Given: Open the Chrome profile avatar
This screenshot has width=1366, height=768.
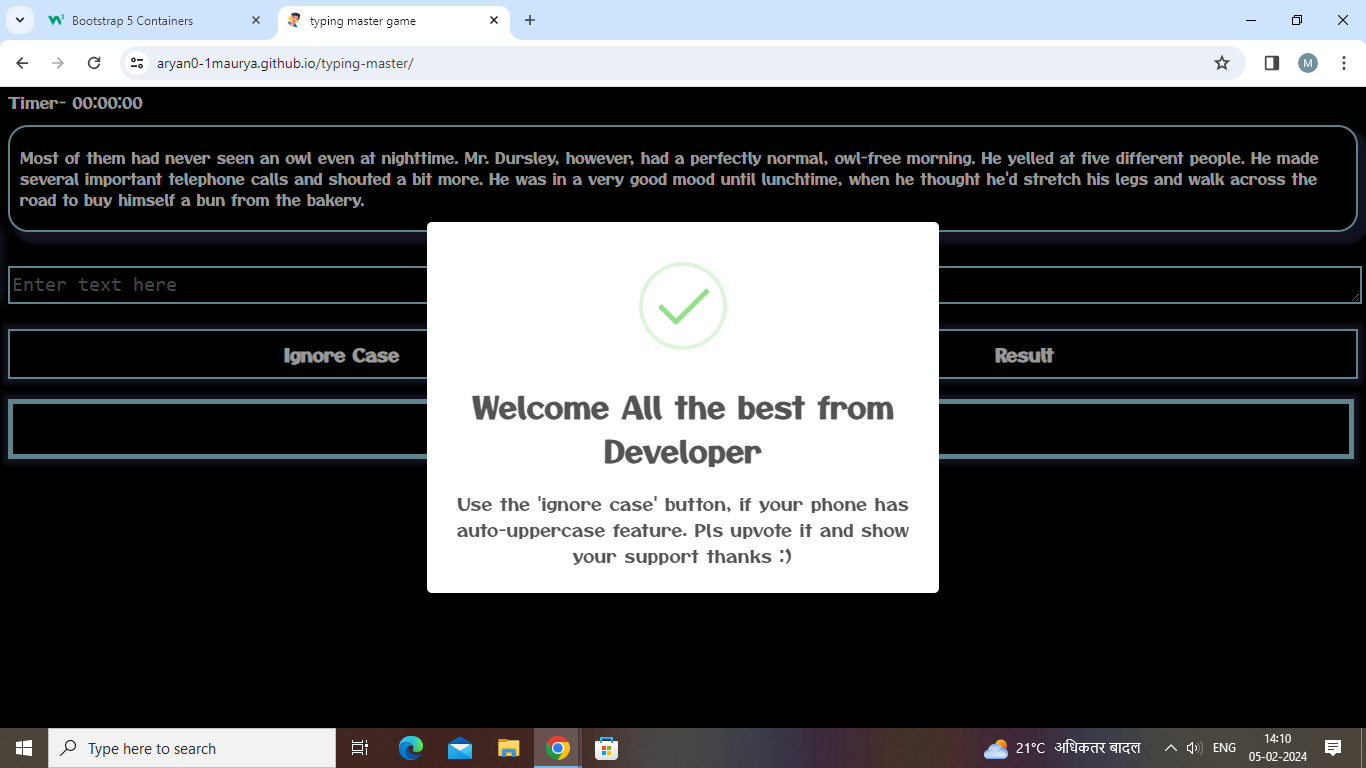Looking at the screenshot, I should pyautogui.click(x=1307, y=63).
